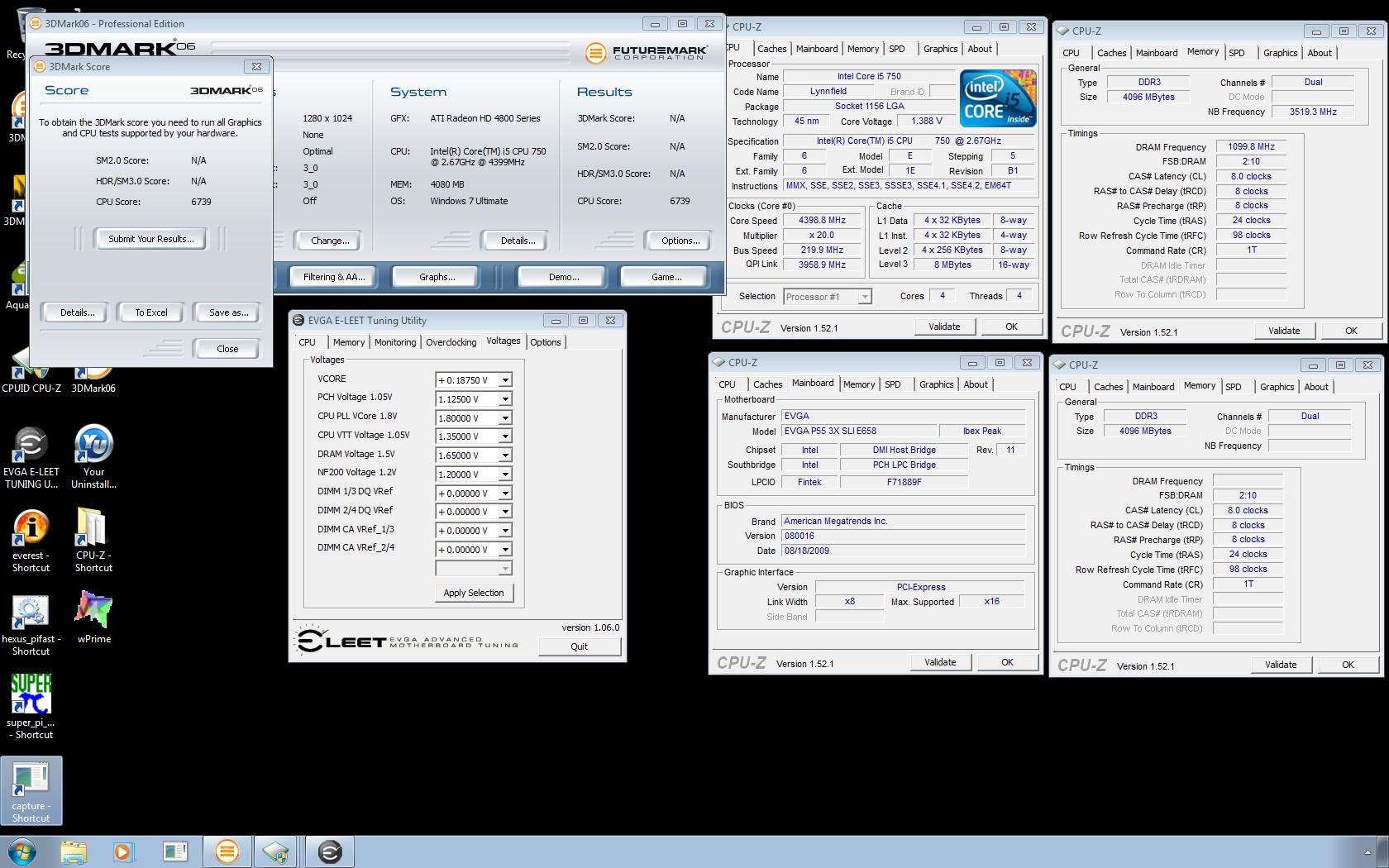
Task: Expand the DIMM 1/3 DQ VRef dropdown
Action: (505, 494)
